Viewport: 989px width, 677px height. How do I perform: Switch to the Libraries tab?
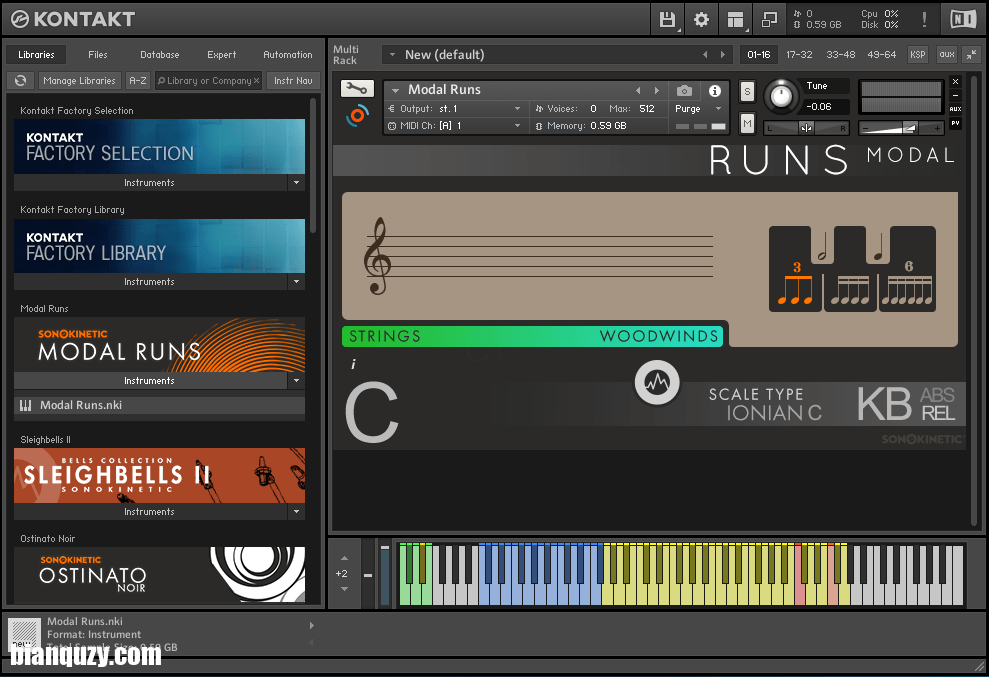point(37,55)
